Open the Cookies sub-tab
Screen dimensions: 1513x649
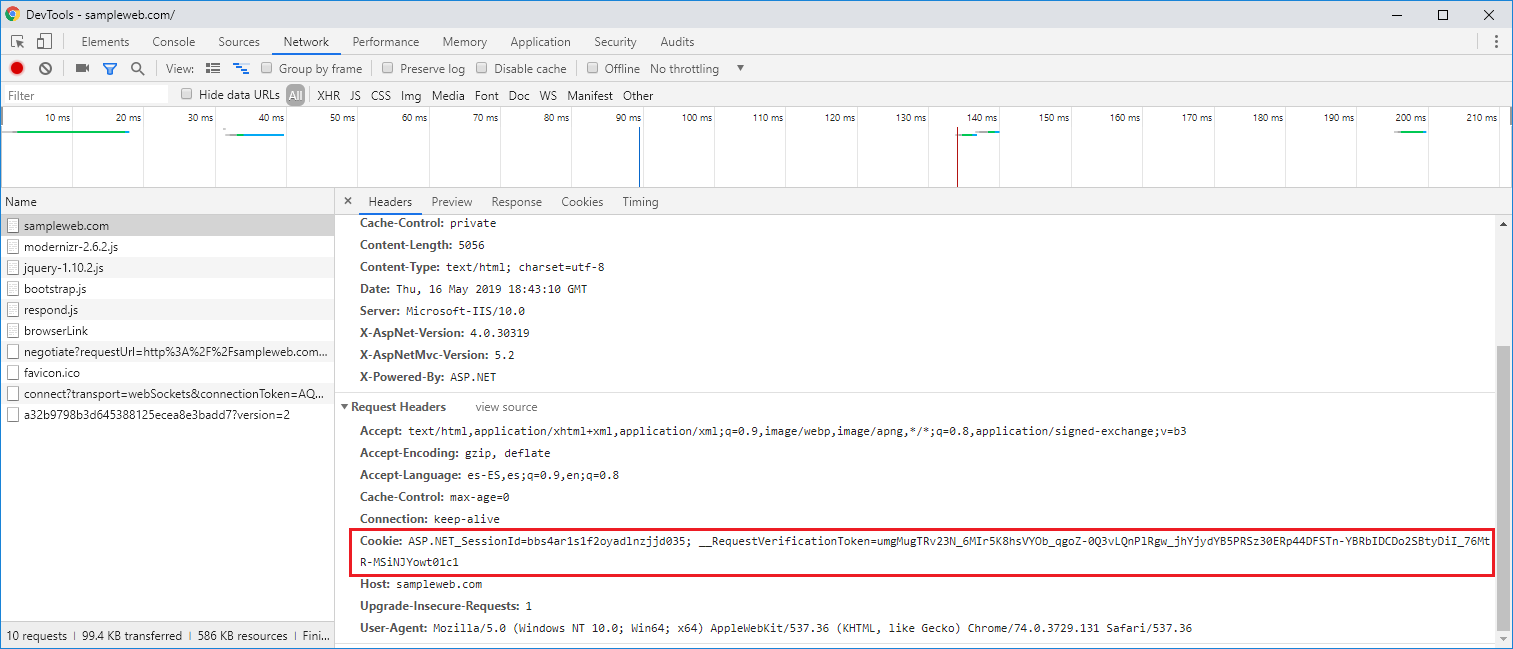(582, 202)
